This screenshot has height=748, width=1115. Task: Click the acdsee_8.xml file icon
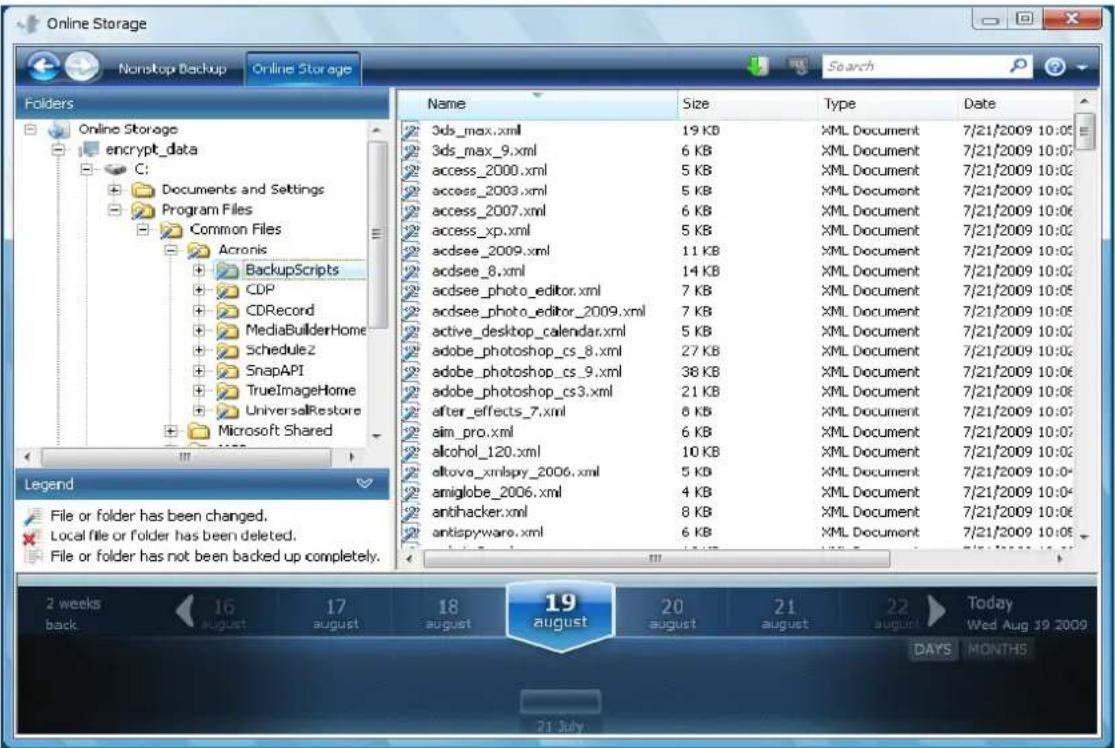click(411, 272)
